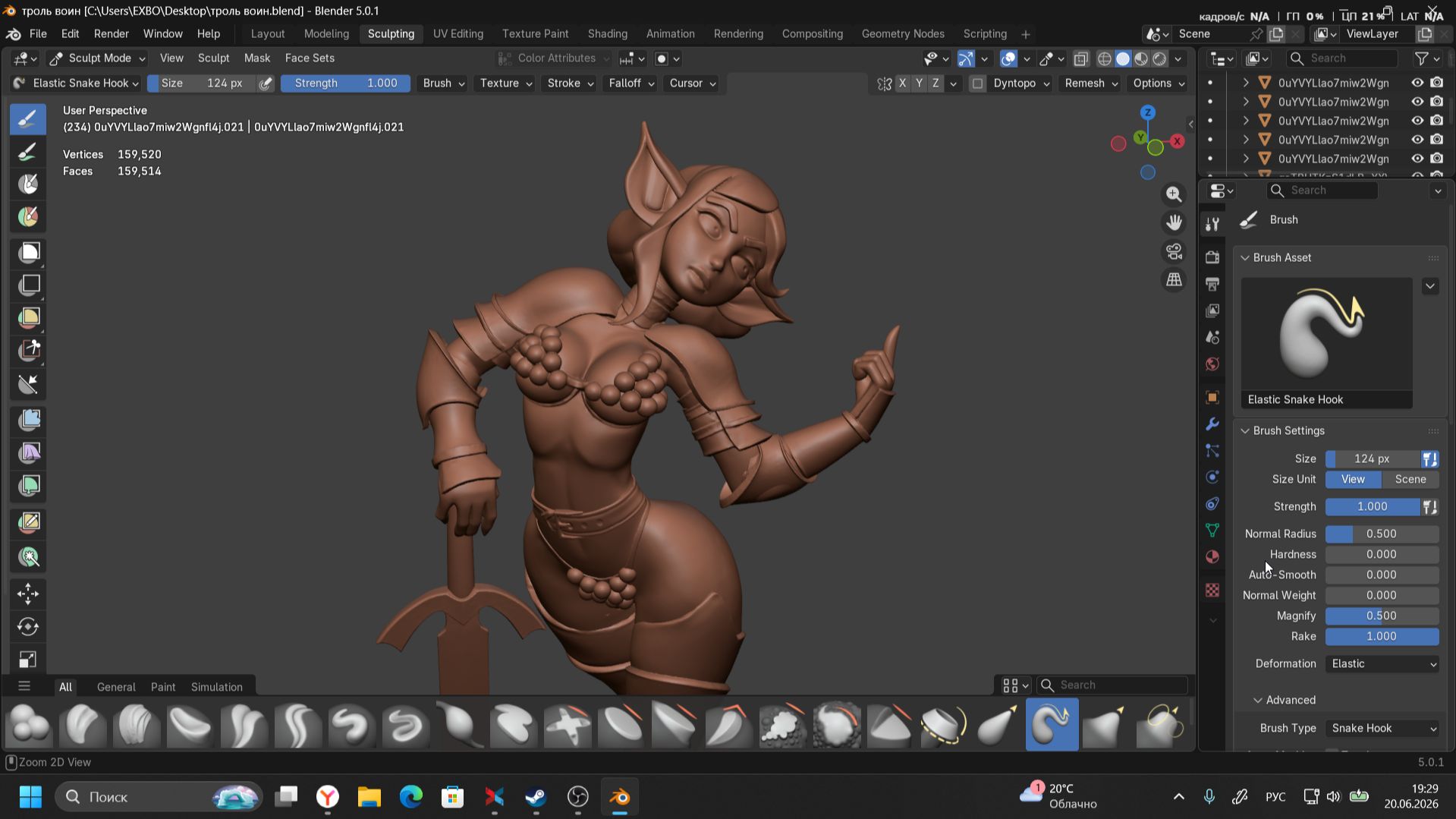Toggle Y axis symmetry
The height and width of the screenshot is (819, 1456).
[919, 83]
